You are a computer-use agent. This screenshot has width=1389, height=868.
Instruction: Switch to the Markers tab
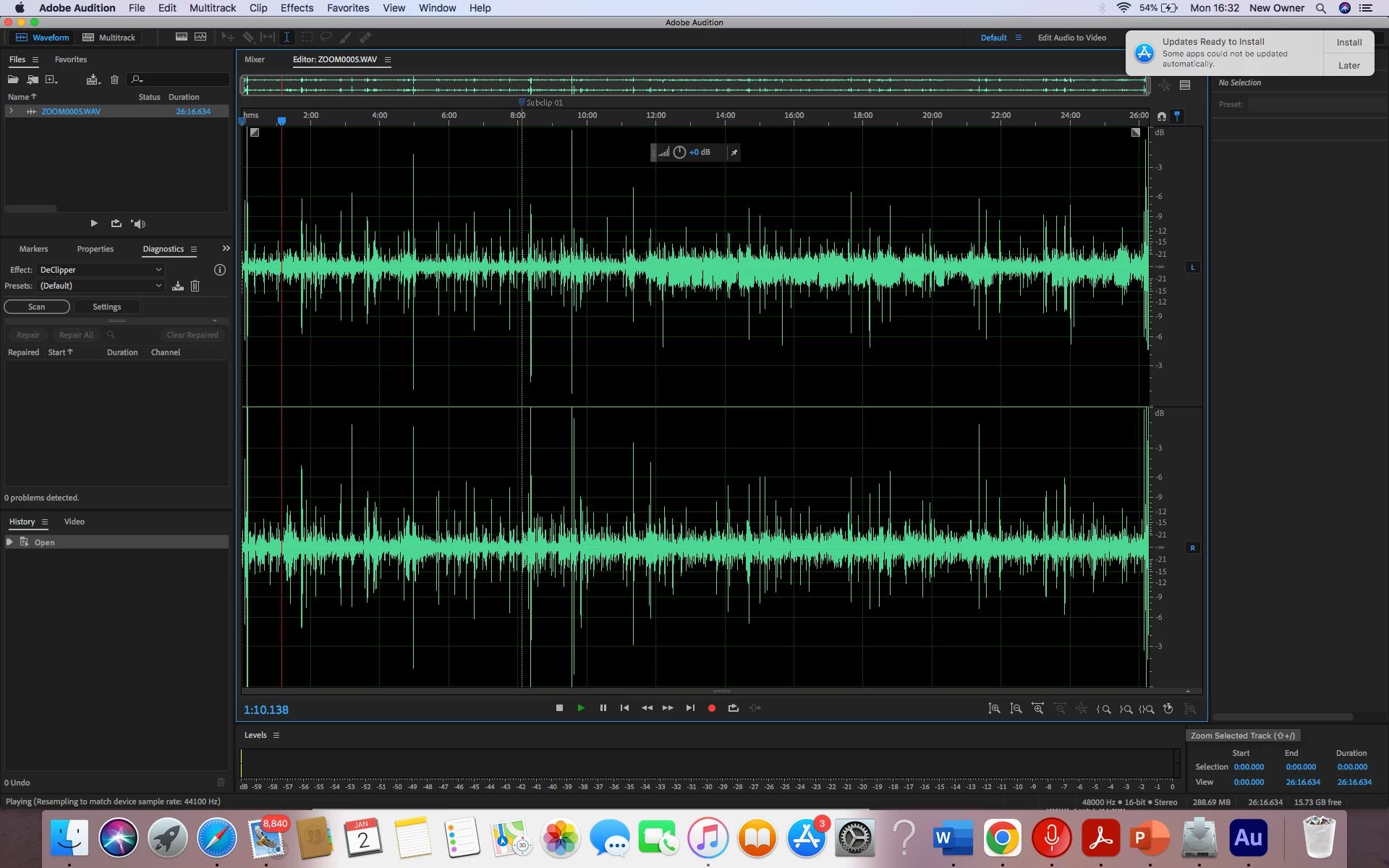pos(33,249)
